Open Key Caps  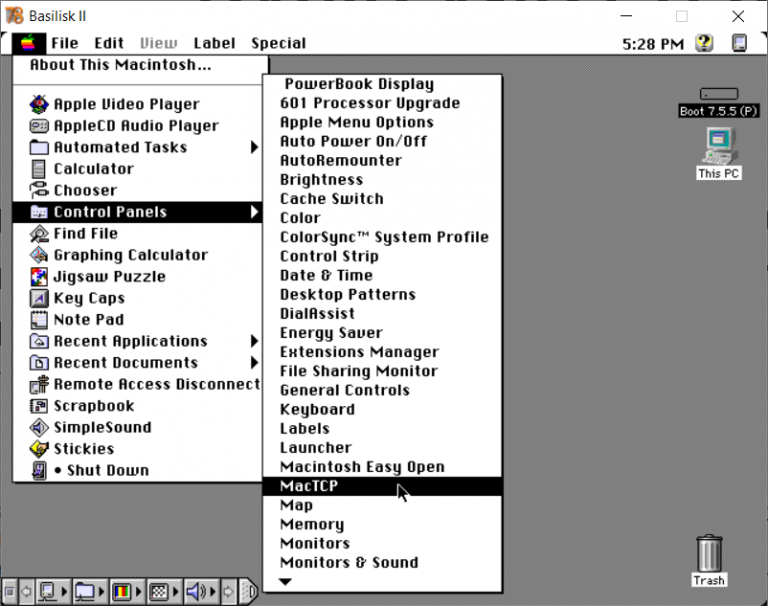tap(137, 298)
